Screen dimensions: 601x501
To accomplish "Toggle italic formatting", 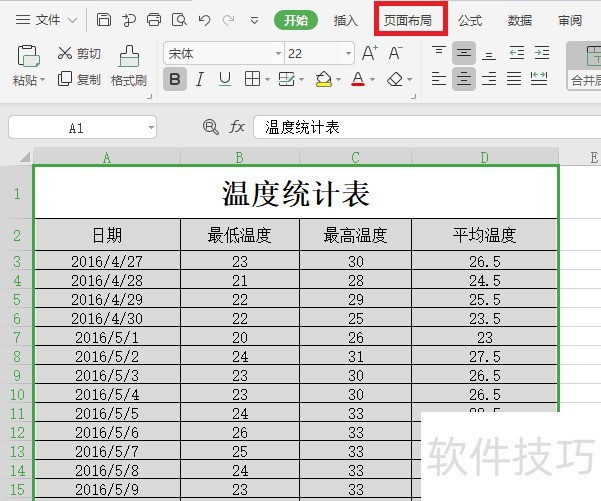I will pos(200,79).
